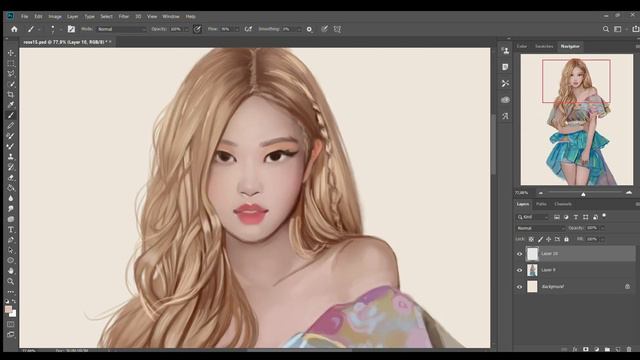The height and width of the screenshot is (360, 640).
Task: Open the layer Opacity dropdown arrow
Action: coord(602,228)
